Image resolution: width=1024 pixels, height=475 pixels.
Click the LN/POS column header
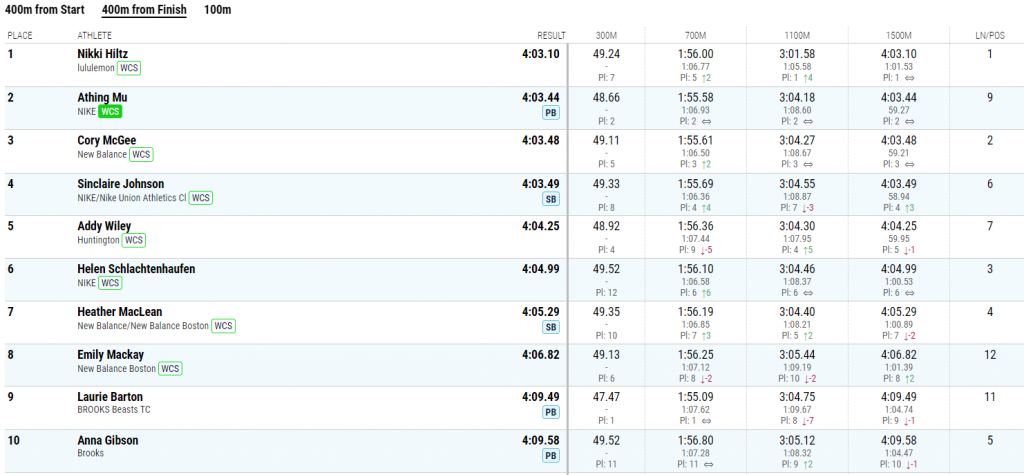point(990,35)
